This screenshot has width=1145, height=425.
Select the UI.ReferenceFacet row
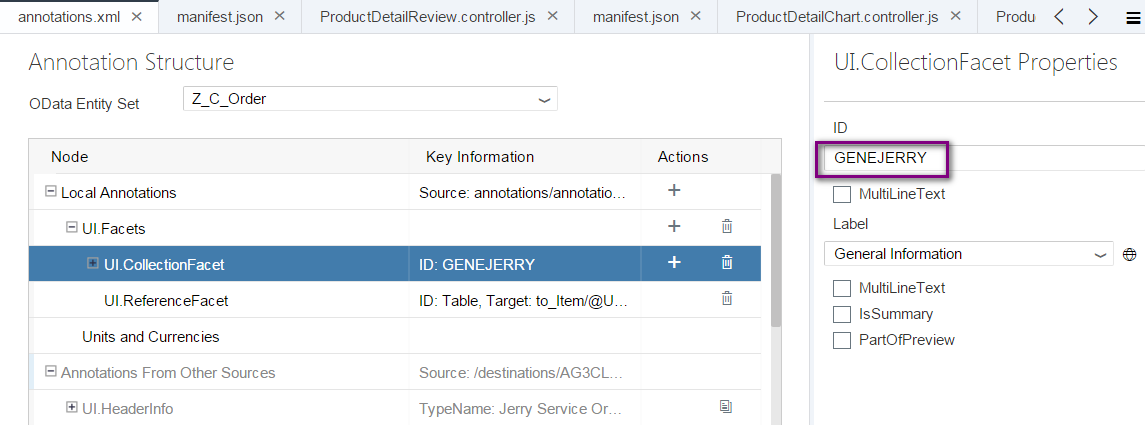pyautogui.click(x=394, y=299)
